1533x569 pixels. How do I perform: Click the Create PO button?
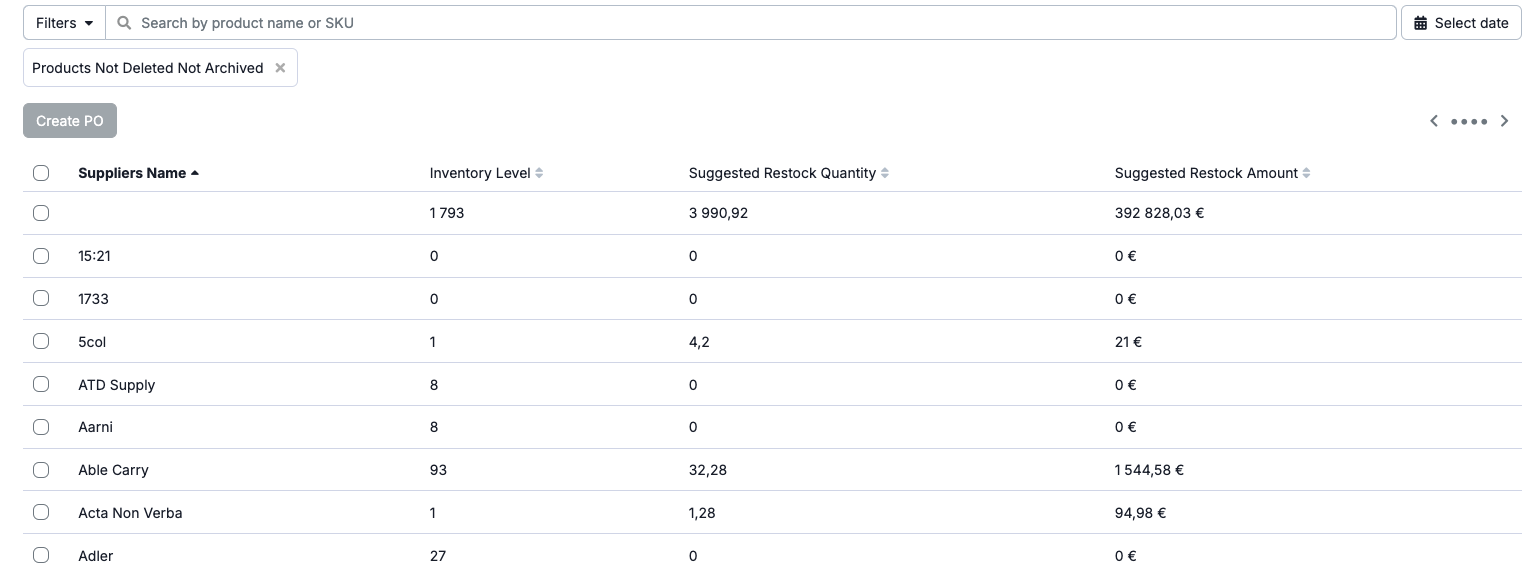(x=70, y=121)
